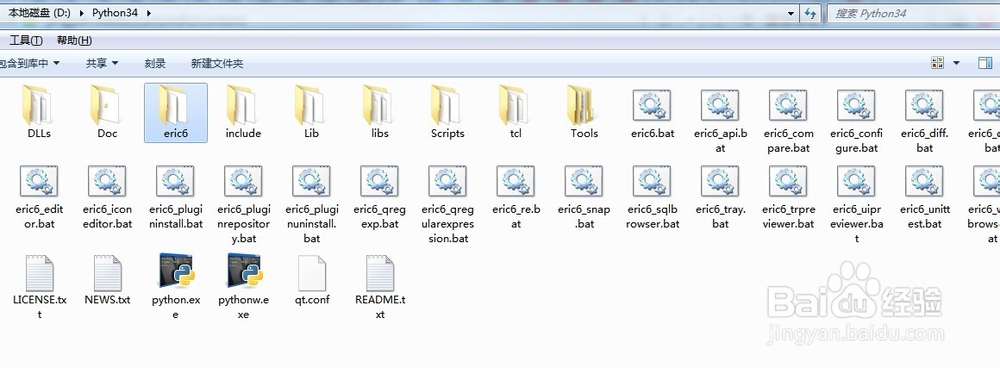
Task: Click the Python34 breadcrumb segment
Action: (115, 13)
